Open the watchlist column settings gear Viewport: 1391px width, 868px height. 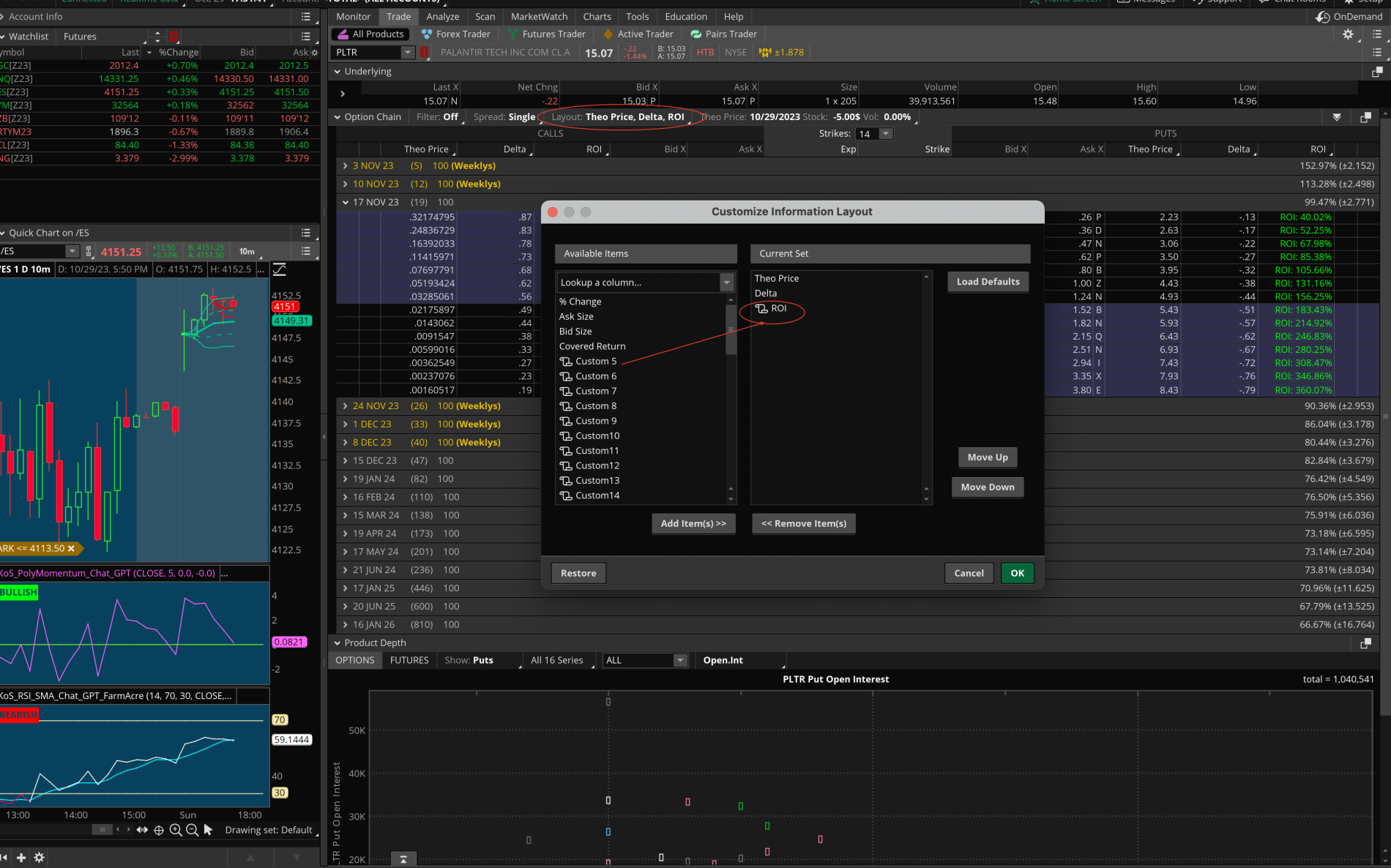[315, 53]
